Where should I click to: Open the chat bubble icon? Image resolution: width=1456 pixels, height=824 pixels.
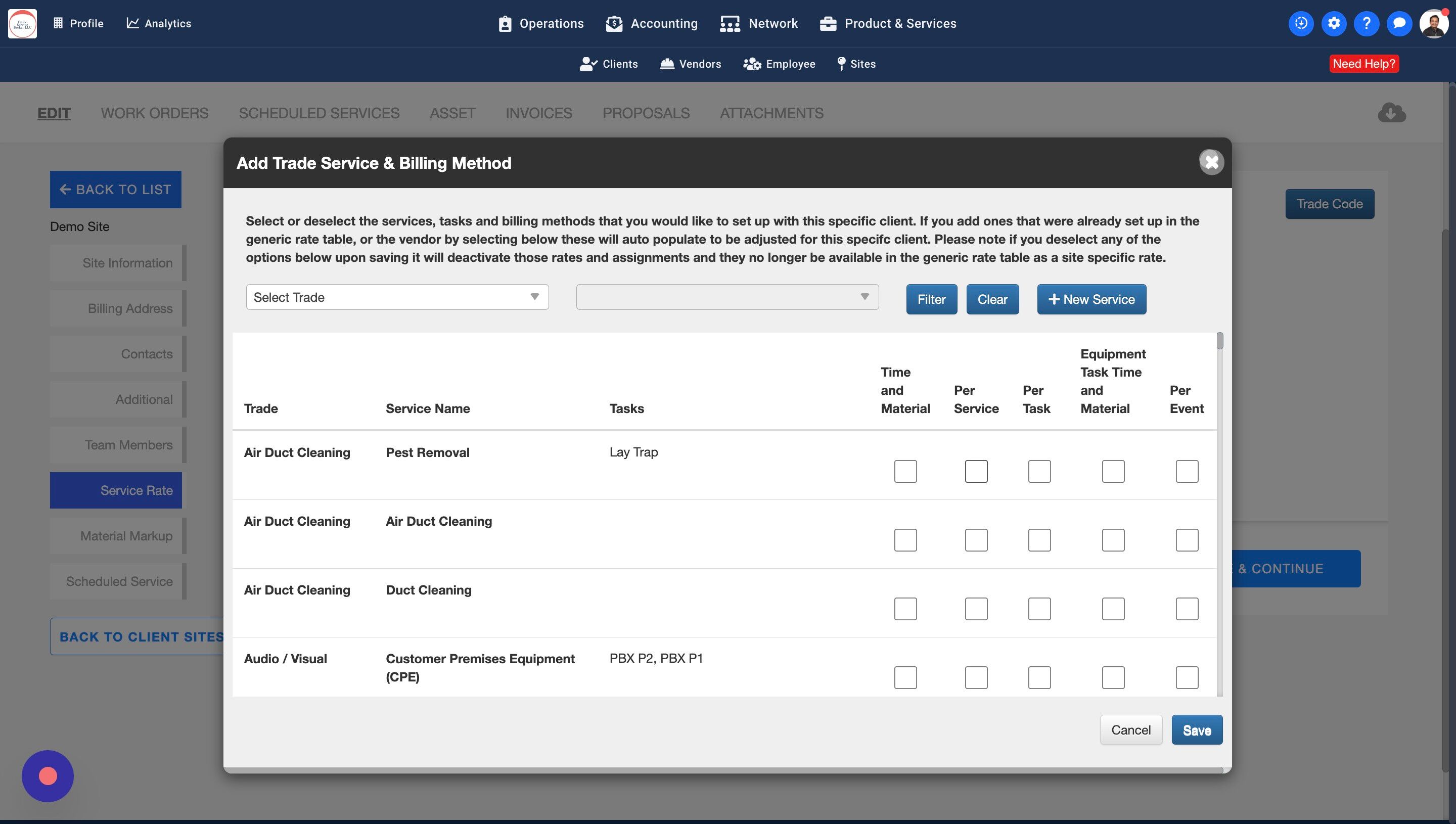1399,23
